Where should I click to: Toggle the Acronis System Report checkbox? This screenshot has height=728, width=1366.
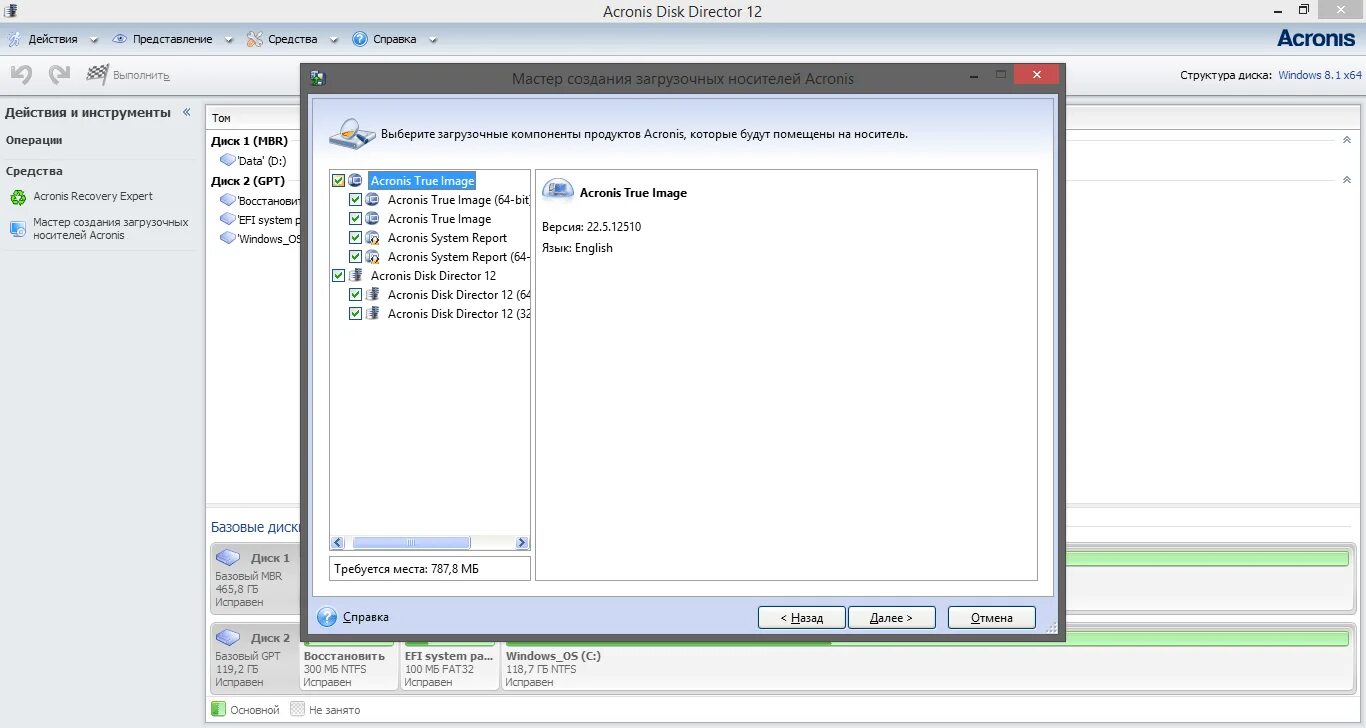(355, 238)
